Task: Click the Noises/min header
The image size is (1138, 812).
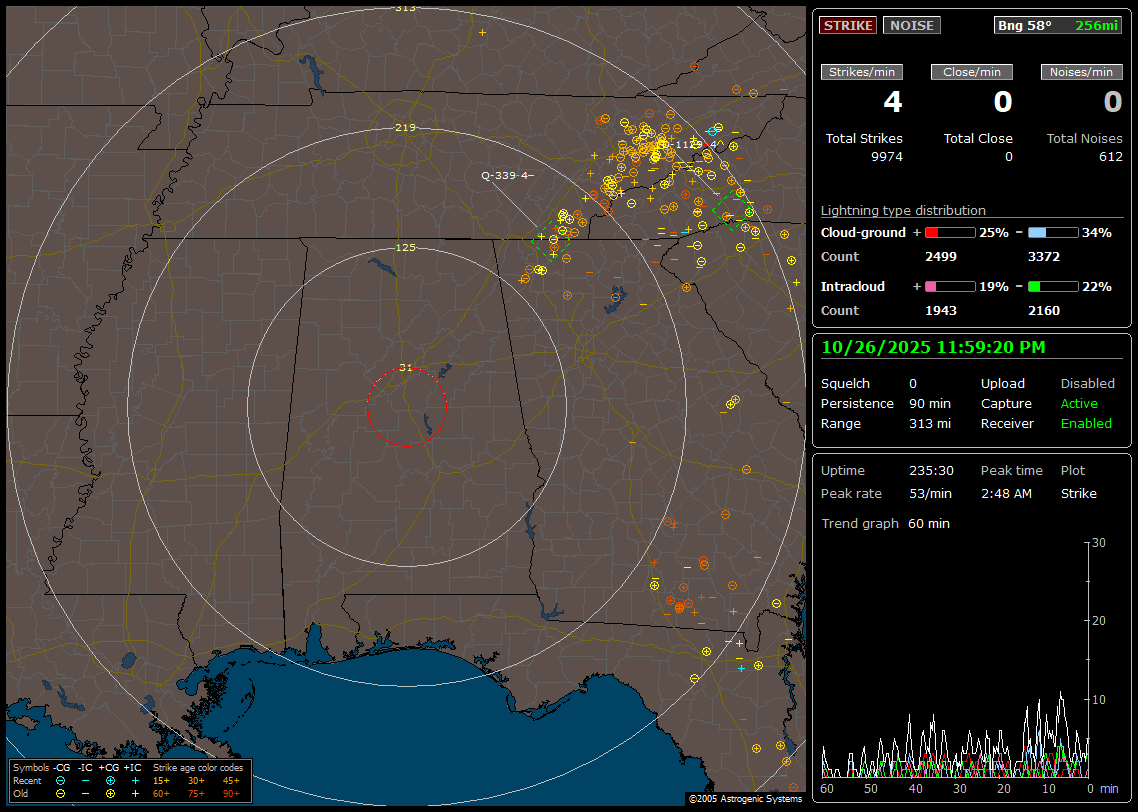Action: [1081, 72]
